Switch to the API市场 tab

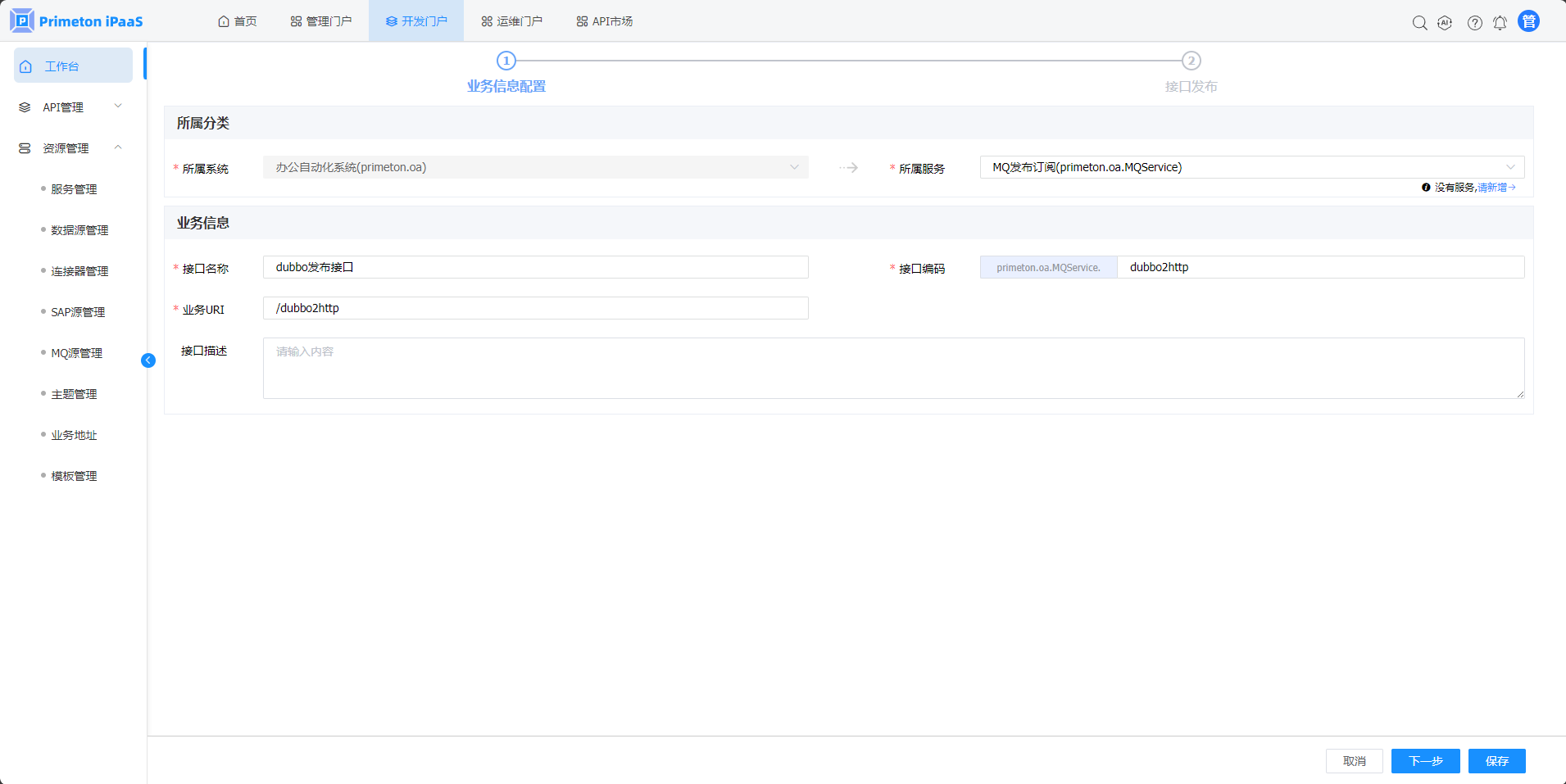pyautogui.click(x=605, y=21)
